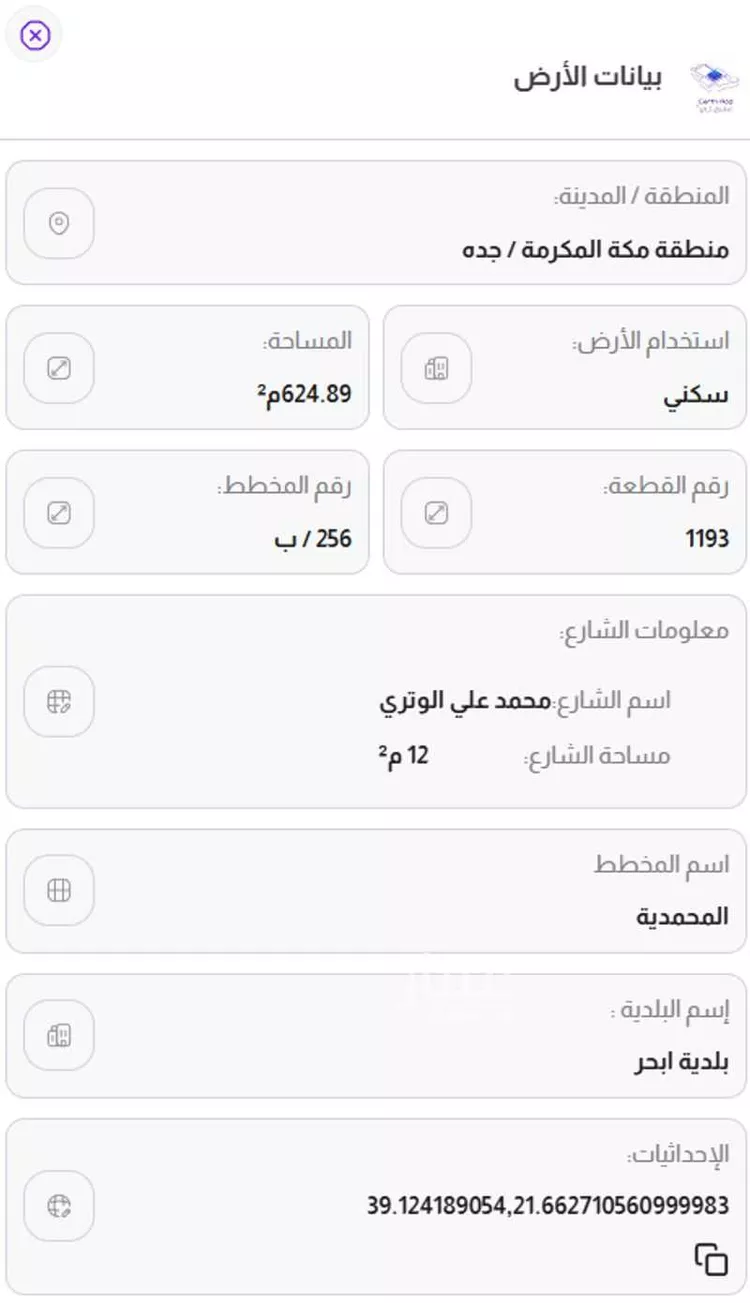Click the building icon in municipality name card
Screen dimensions: 750x1303
point(59,1035)
